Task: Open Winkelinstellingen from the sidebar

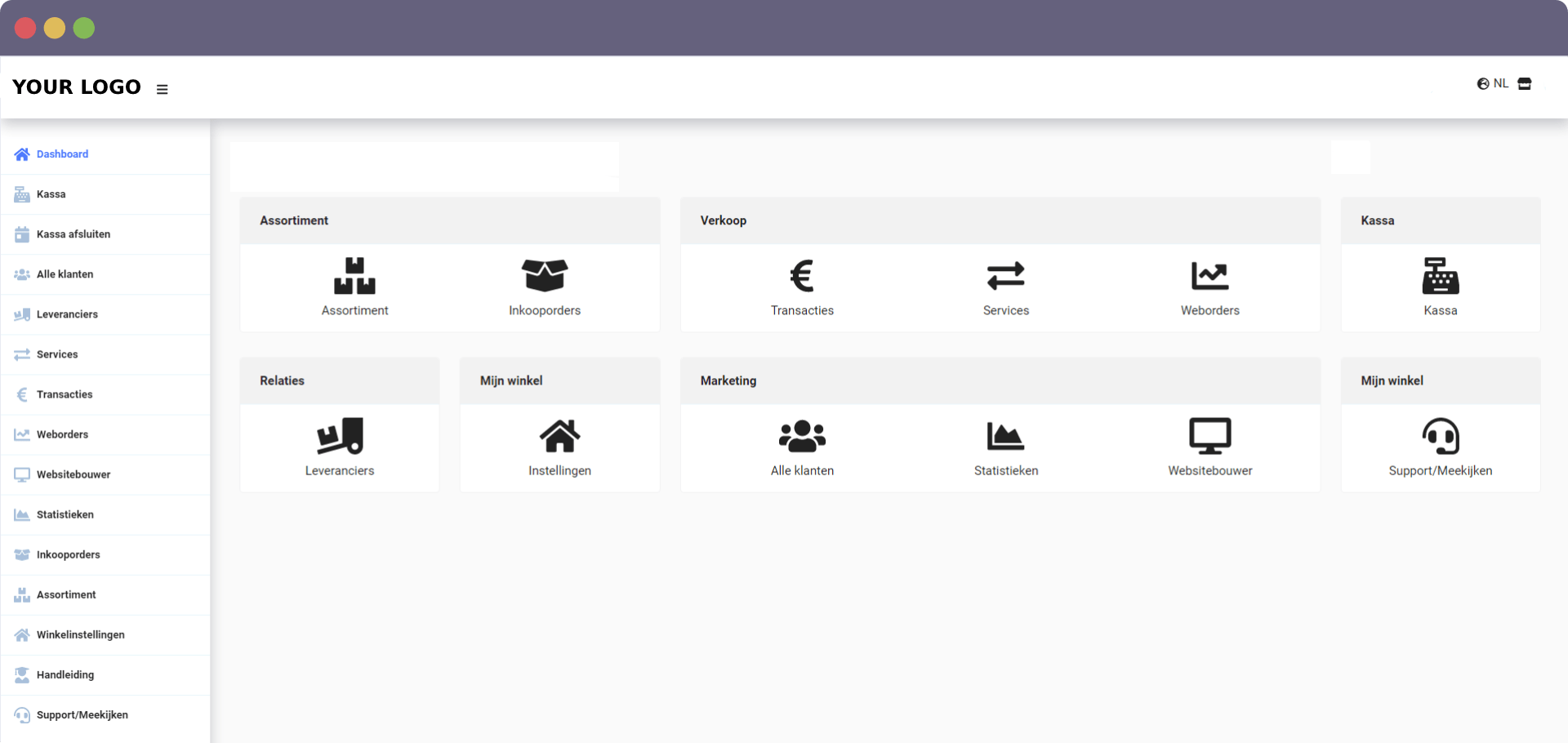Action: 80,634
